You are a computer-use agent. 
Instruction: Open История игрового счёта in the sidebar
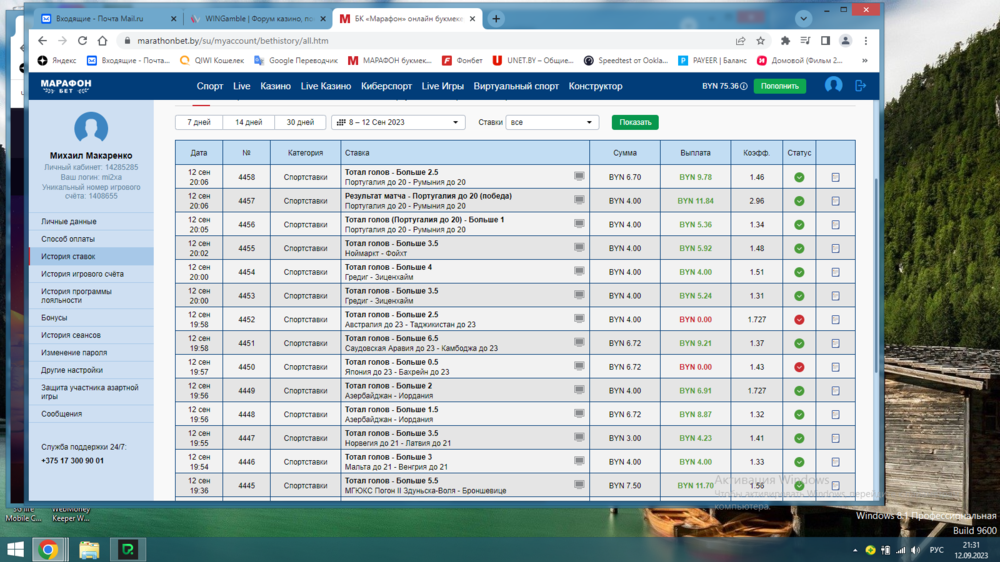tap(82, 274)
